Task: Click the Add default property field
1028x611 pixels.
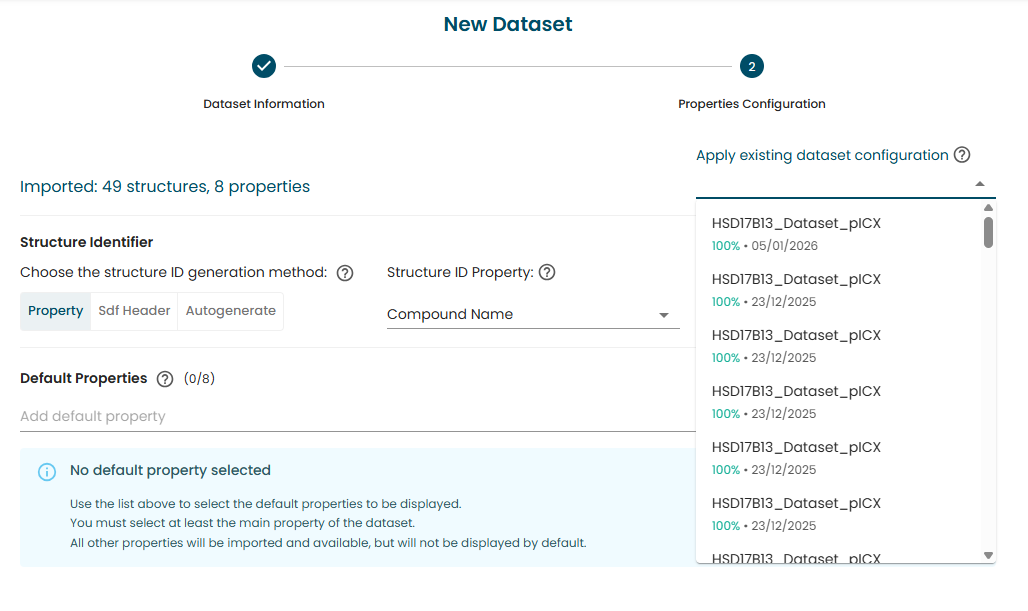Action: [x=357, y=416]
